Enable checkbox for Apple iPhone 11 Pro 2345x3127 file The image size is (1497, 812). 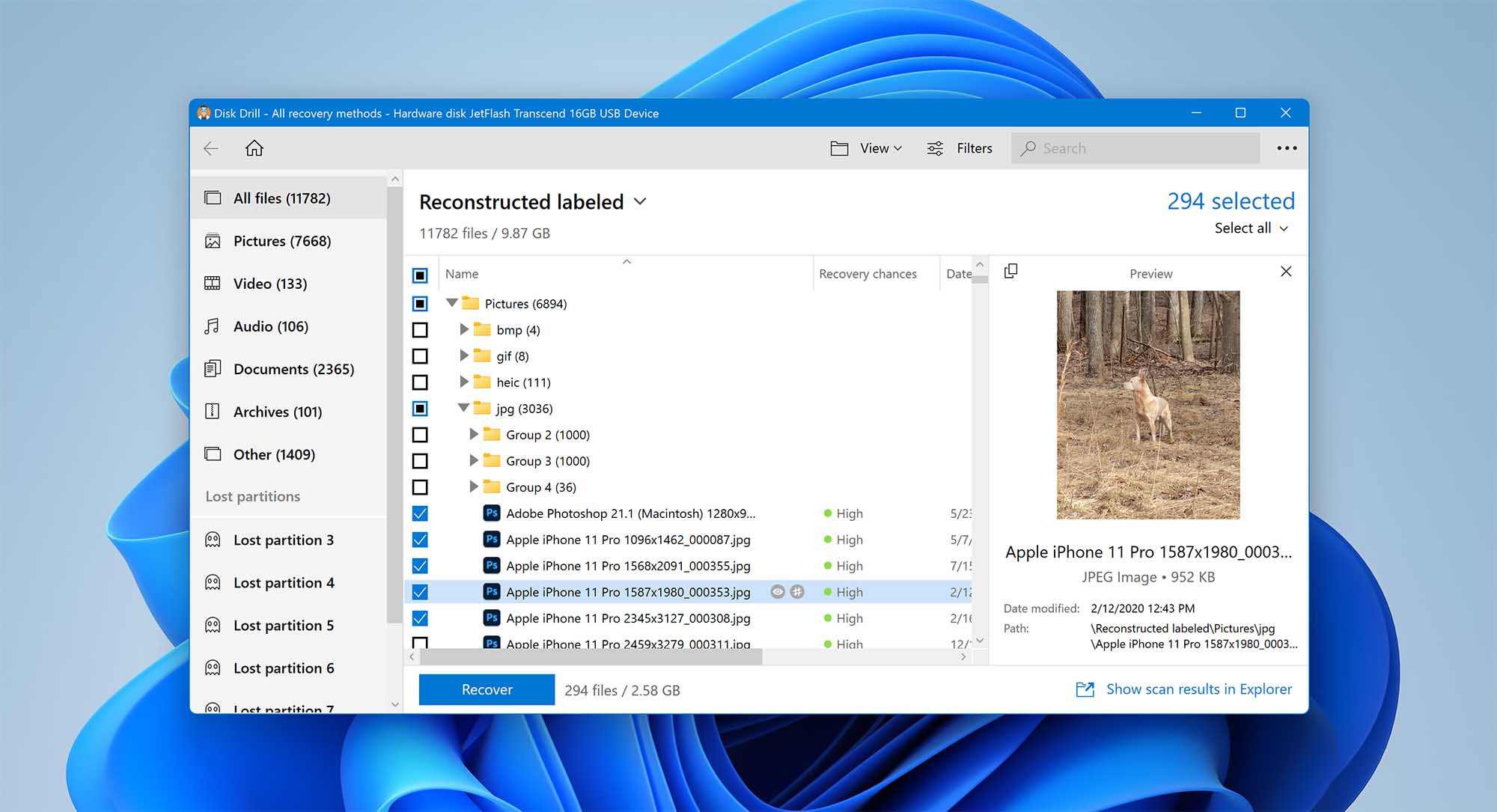[x=421, y=618]
